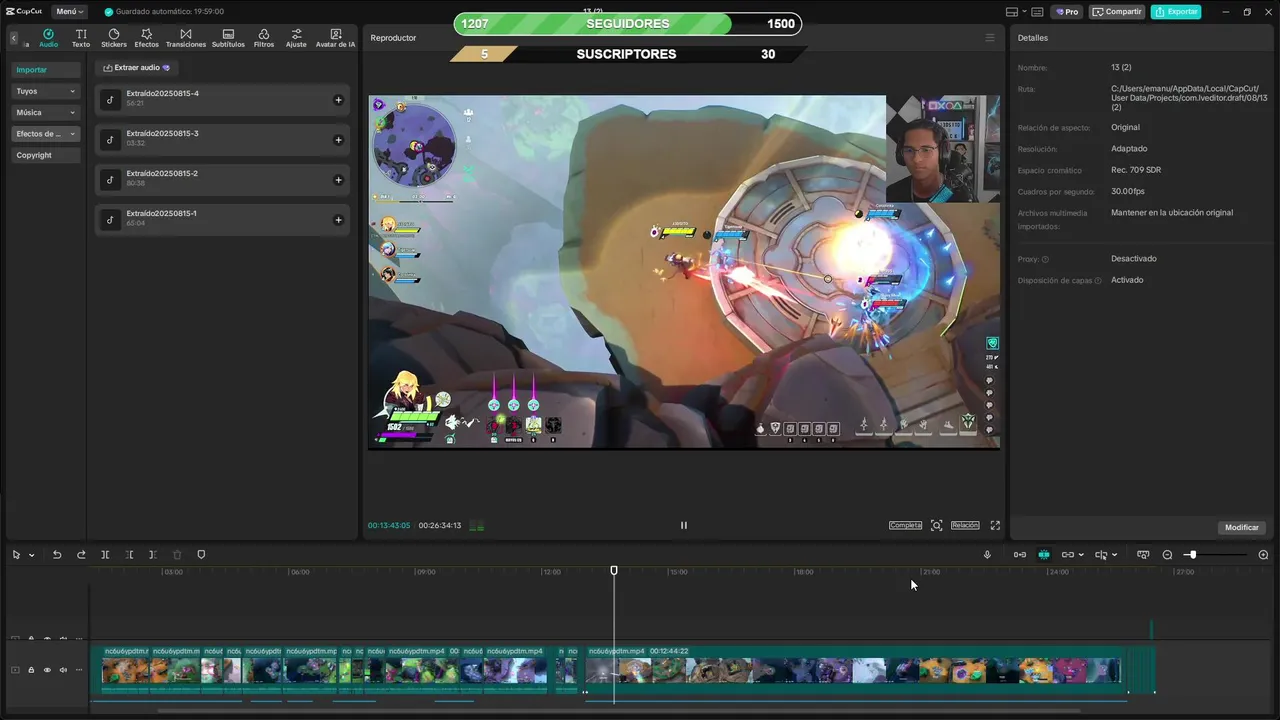Toggle auto snapping on the timeline
This screenshot has height=720, width=1280.
click(x=1044, y=555)
